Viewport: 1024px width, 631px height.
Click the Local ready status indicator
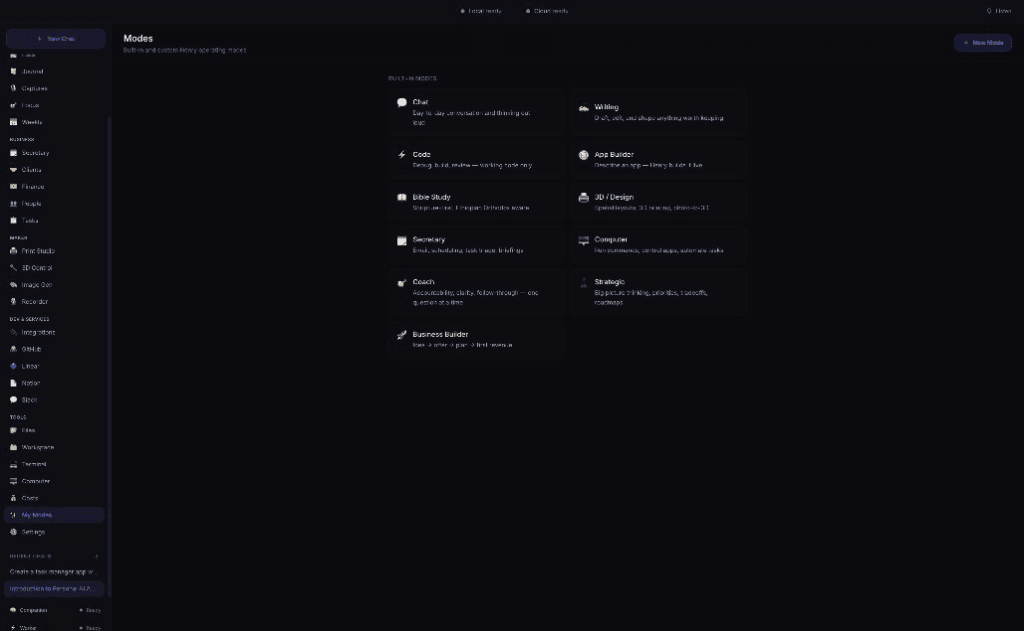pyautogui.click(x=481, y=11)
